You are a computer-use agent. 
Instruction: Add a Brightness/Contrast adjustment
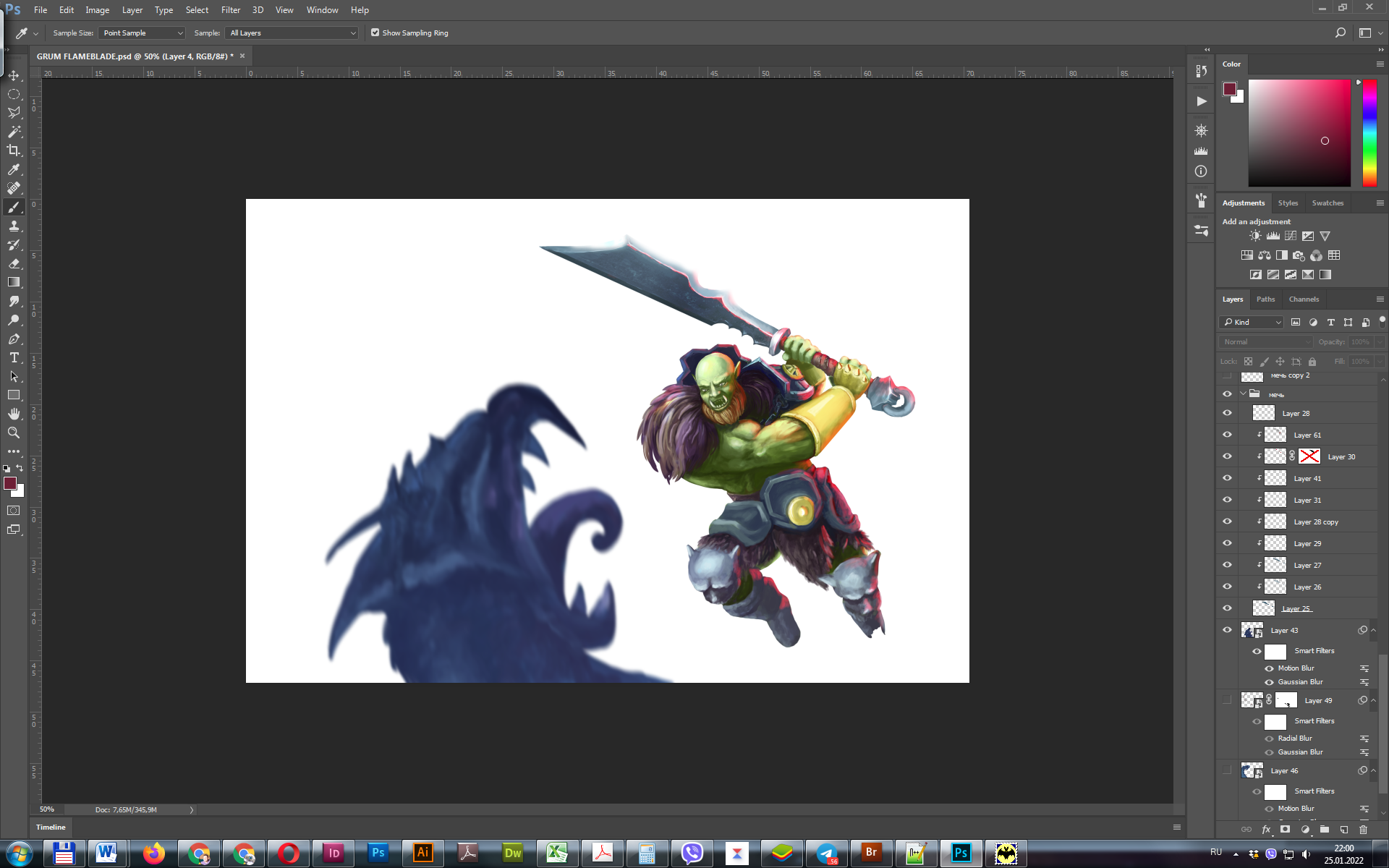[x=1255, y=236]
